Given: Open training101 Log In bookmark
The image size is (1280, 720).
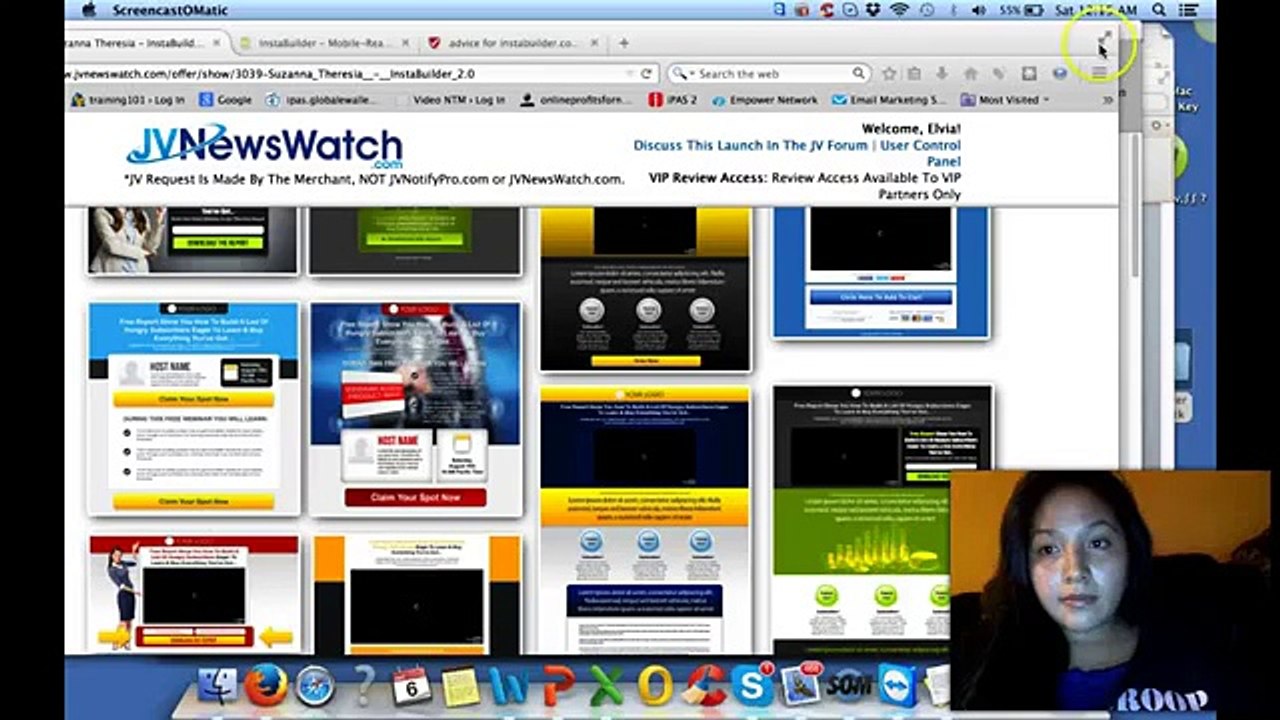Looking at the screenshot, I should [x=128, y=100].
